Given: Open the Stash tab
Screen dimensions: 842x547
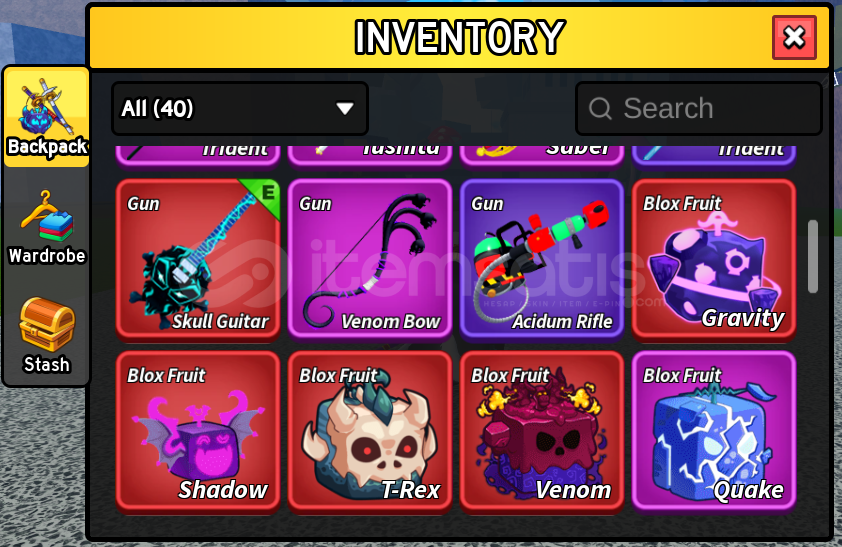Looking at the screenshot, I should 47,336.
